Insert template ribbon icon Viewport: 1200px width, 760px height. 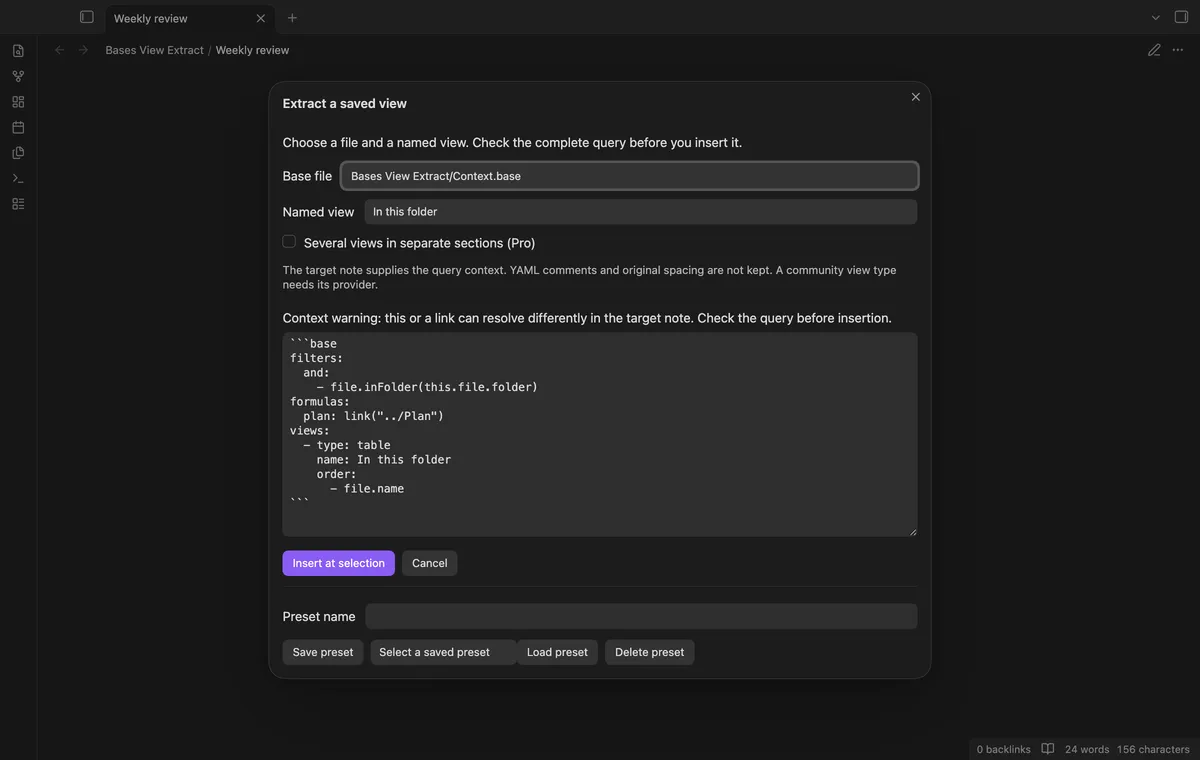click(18, 153)
